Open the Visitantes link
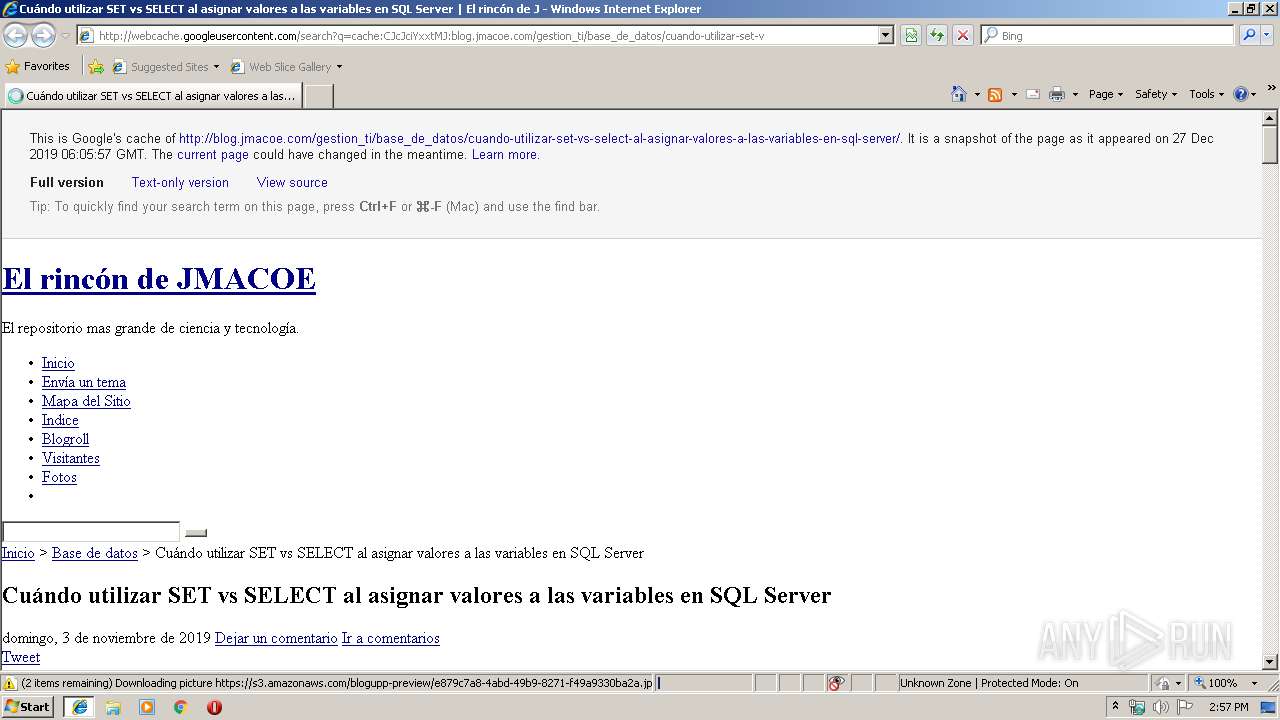The width and height of the screenshot is (1280, 720). point(71,458)
